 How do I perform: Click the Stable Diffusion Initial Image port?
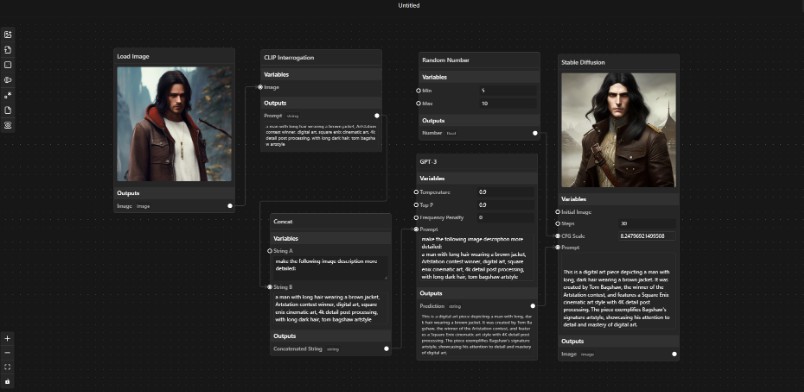click(x=557, y=211)
